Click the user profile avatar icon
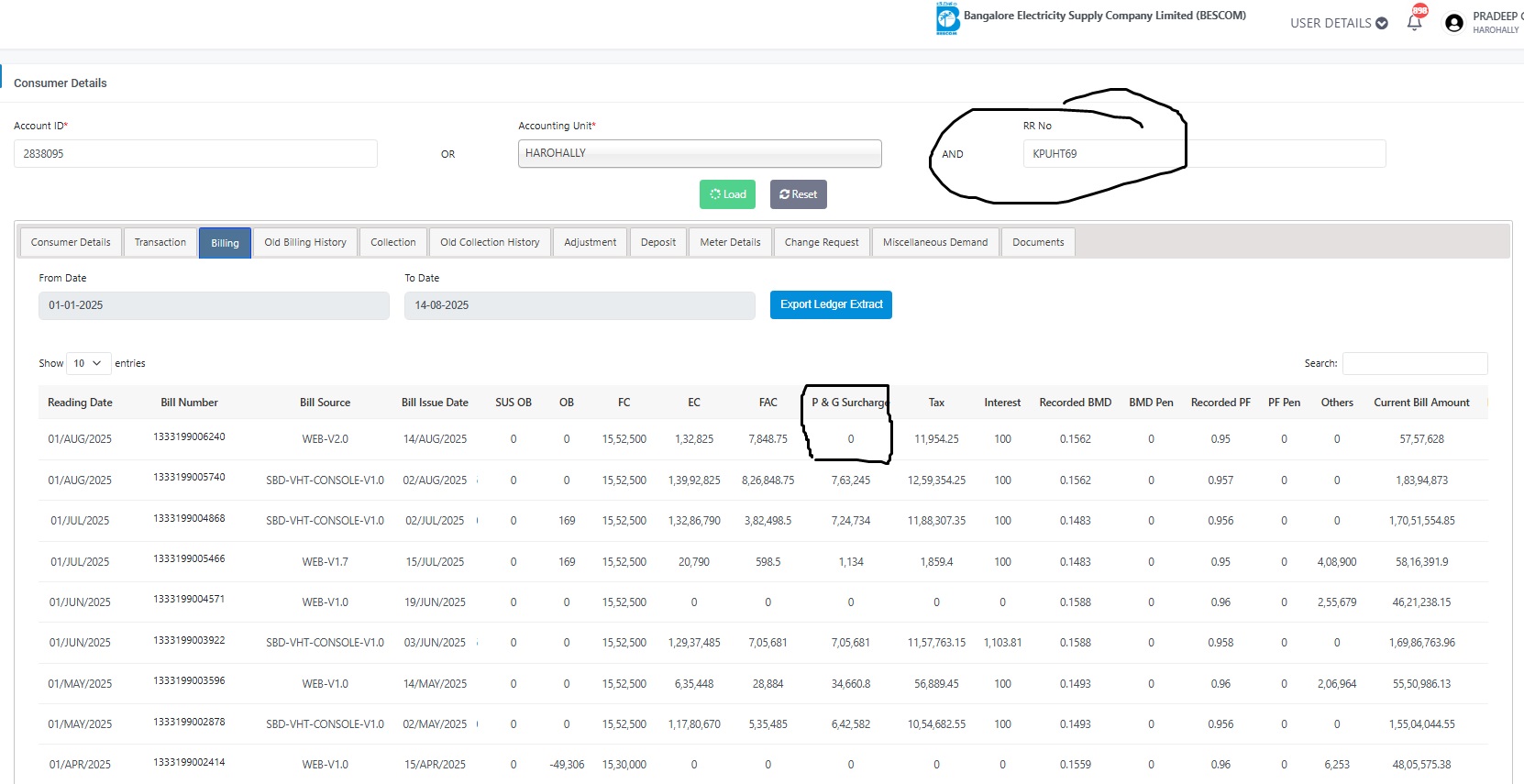The width and height of the screenshot is (1524, 784). click(1453, 23)
